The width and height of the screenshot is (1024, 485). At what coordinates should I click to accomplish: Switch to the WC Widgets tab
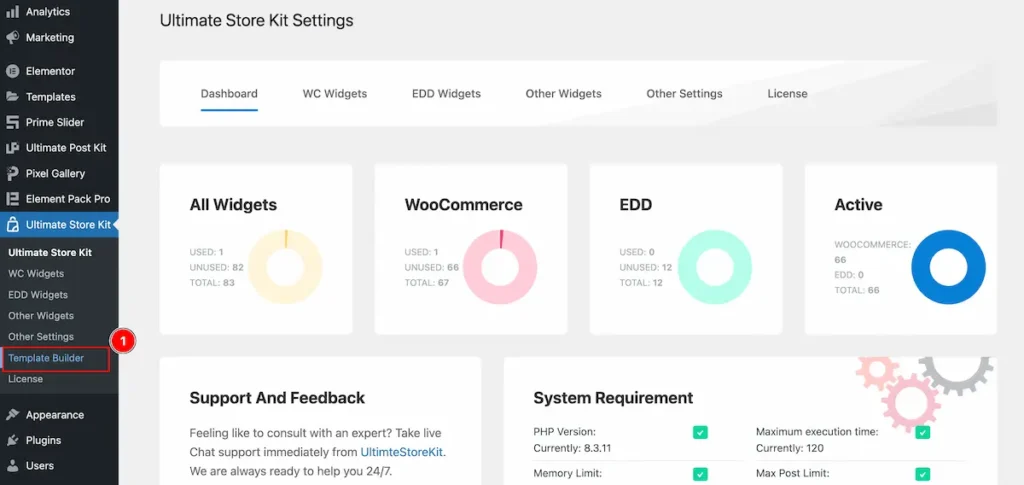coord(334,94)
